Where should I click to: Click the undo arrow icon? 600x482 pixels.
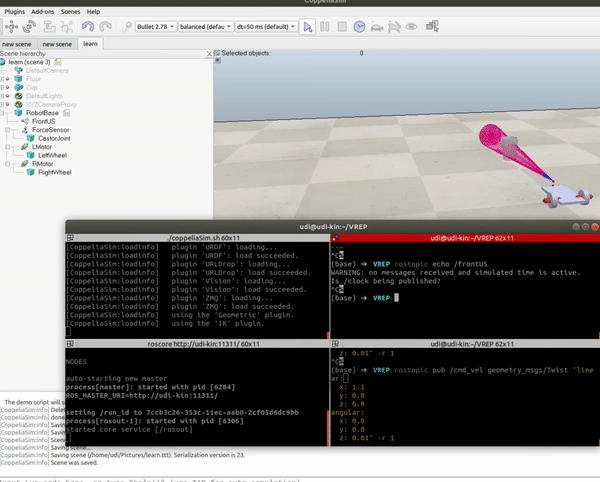tap(88, 27)
